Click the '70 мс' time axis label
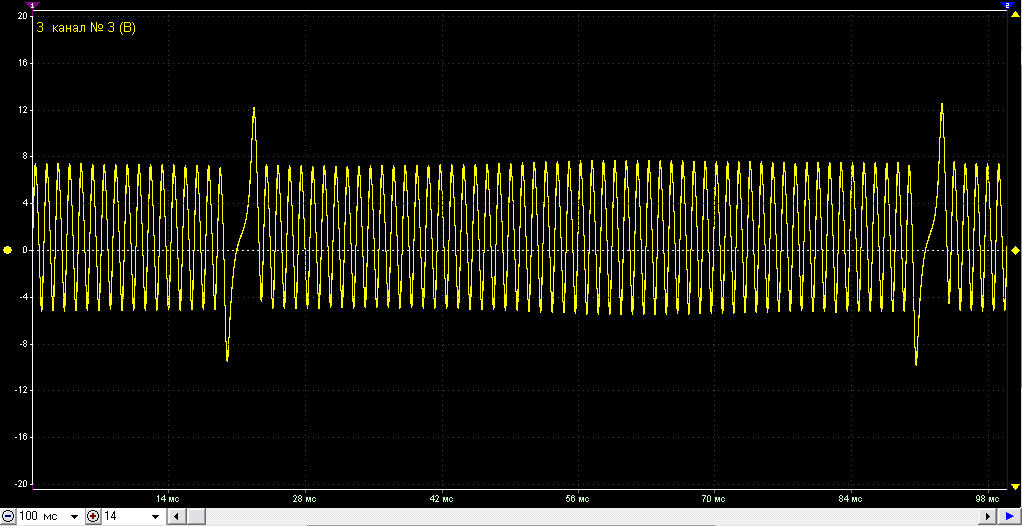This screenshot has width=1022, height=526. [714, 499]
